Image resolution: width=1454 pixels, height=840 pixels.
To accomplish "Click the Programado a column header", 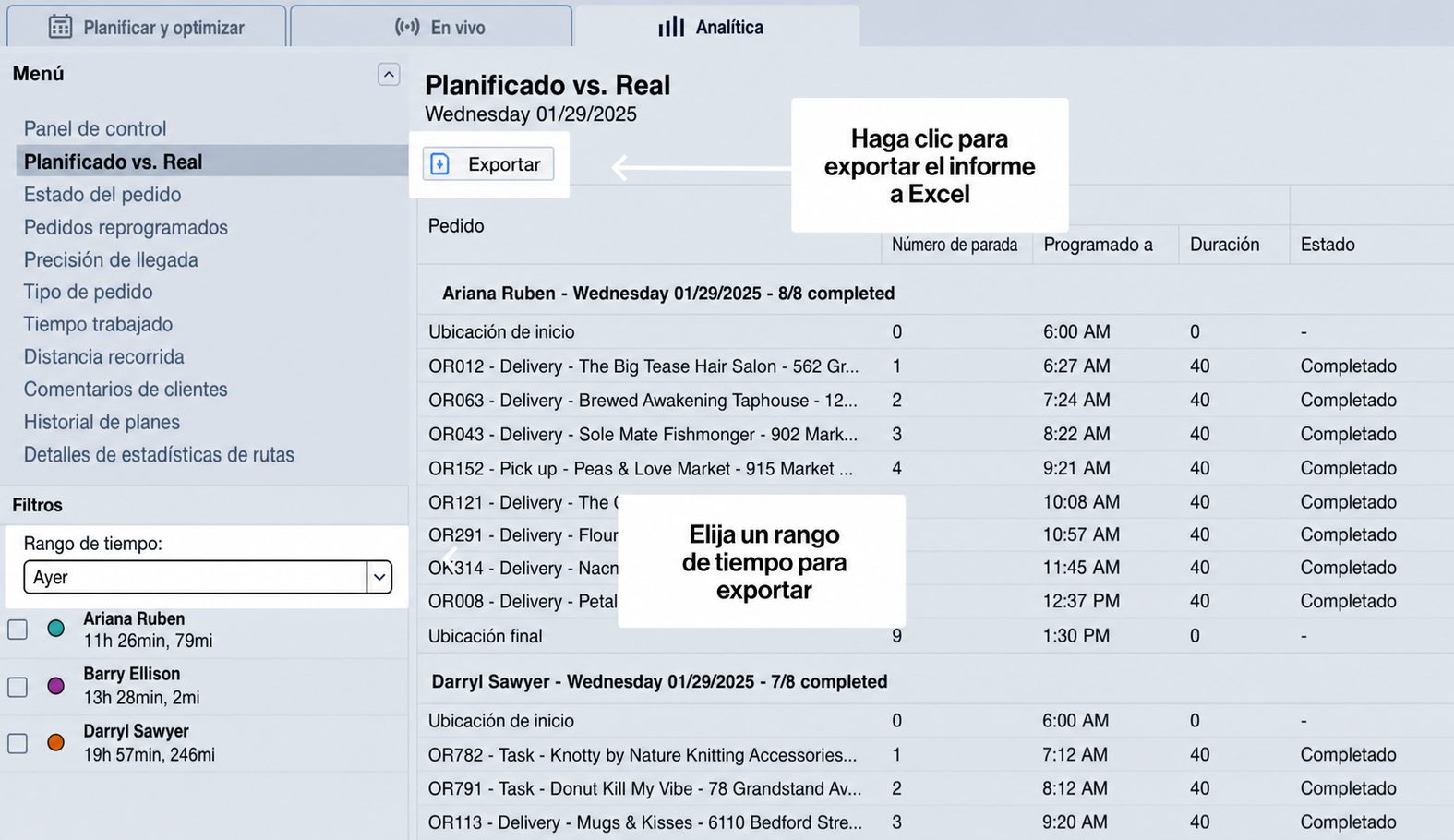I will pyautogui.click(x=1098, y=245).
